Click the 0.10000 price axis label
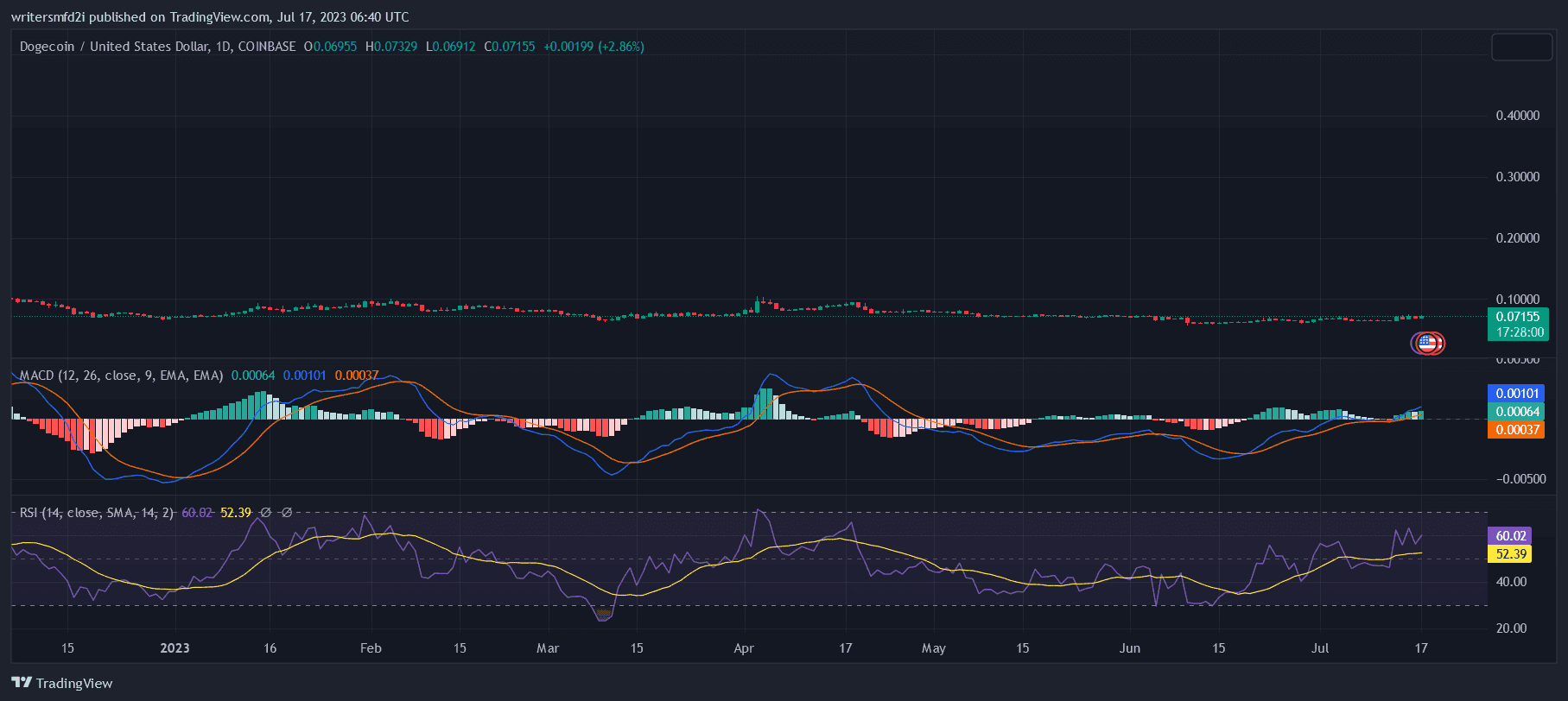Image resolution: width=1568 pixels, height=701 pixels. [1518, 300]
